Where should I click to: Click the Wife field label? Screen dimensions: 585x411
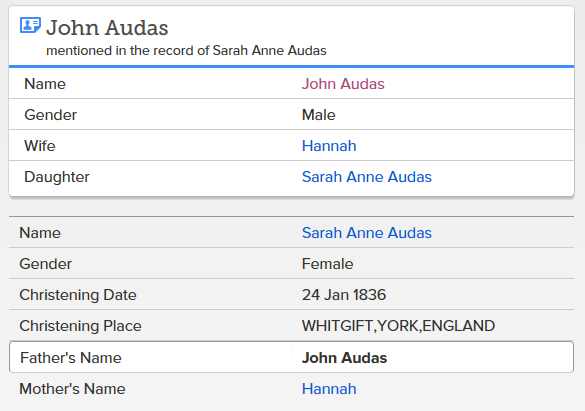pos(40,145)
